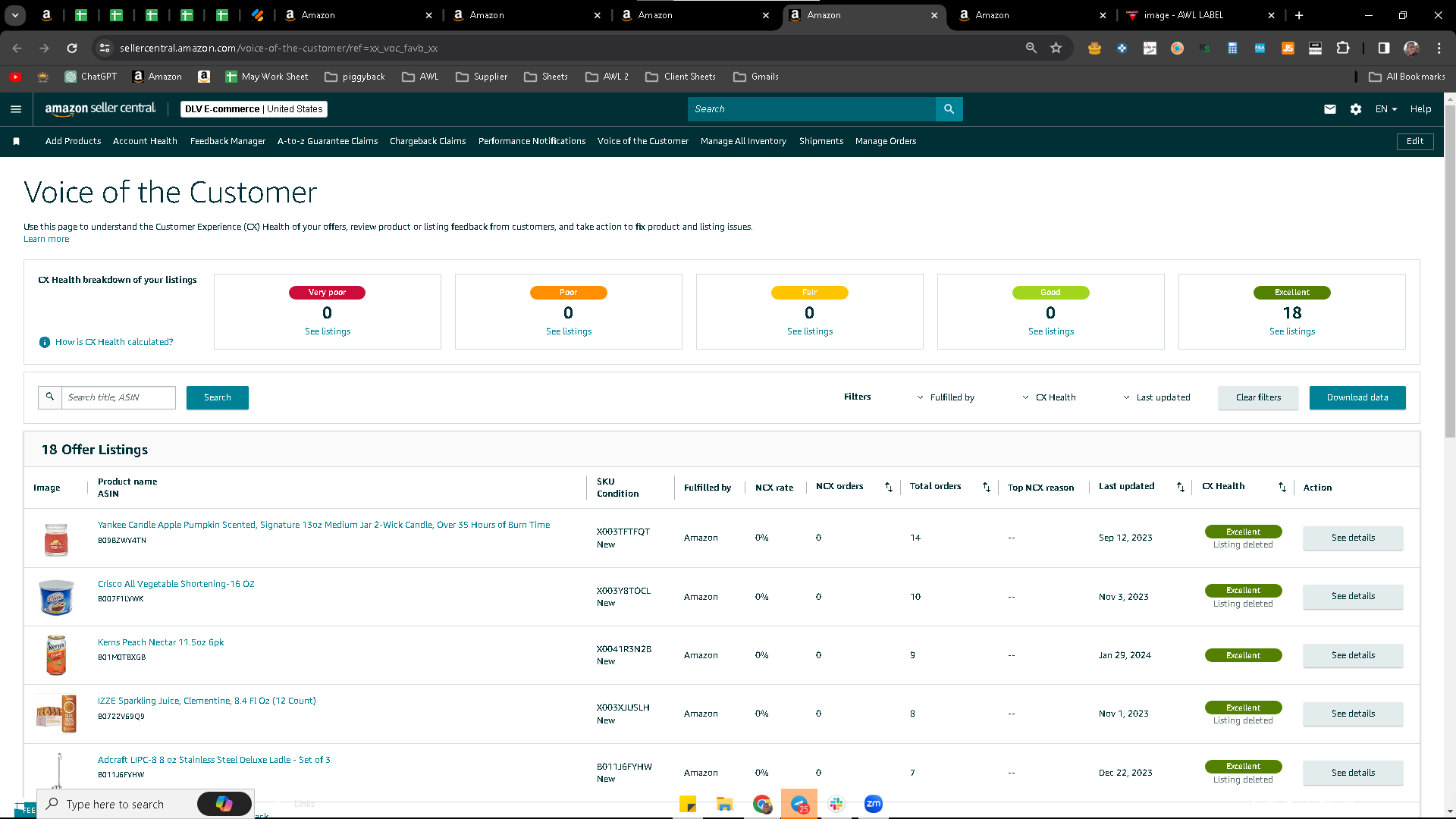This screenshot has width=1456, height=819.
Task: Open Telegram from the taskbar
Action: tap(799, 804)
